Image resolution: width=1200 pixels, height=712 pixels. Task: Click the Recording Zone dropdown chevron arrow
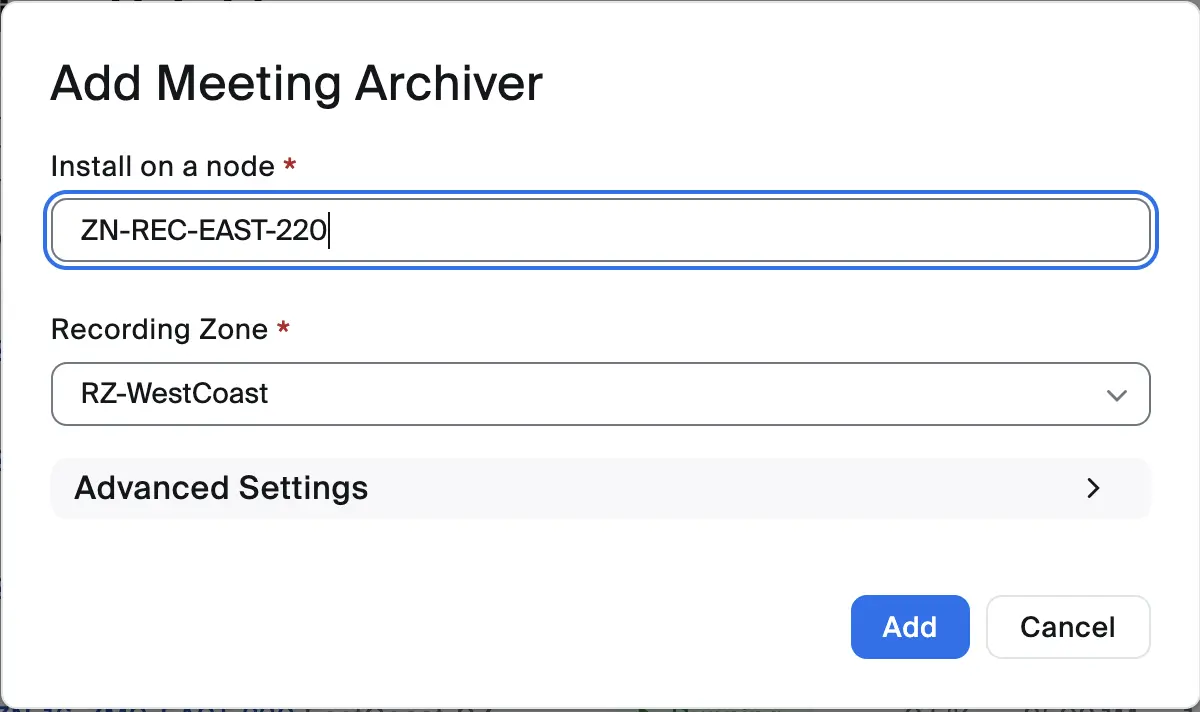click(1116, 394)
